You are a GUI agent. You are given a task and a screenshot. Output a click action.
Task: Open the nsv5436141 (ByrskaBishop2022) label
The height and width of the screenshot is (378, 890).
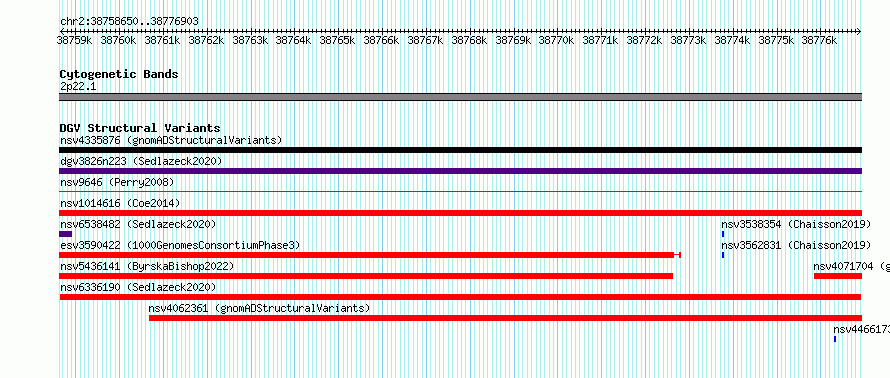[147, 266]
